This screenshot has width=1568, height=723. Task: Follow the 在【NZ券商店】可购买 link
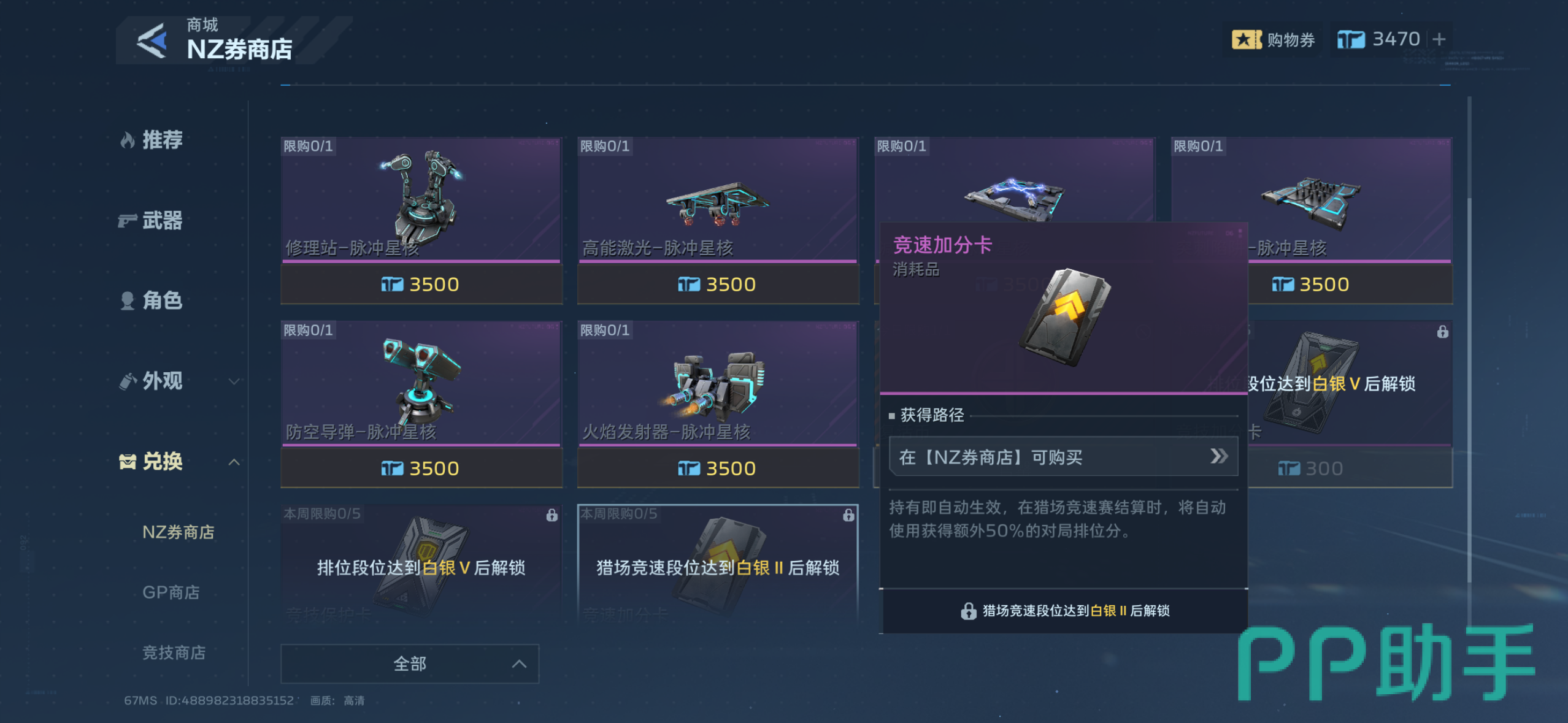coord(1063,457)
